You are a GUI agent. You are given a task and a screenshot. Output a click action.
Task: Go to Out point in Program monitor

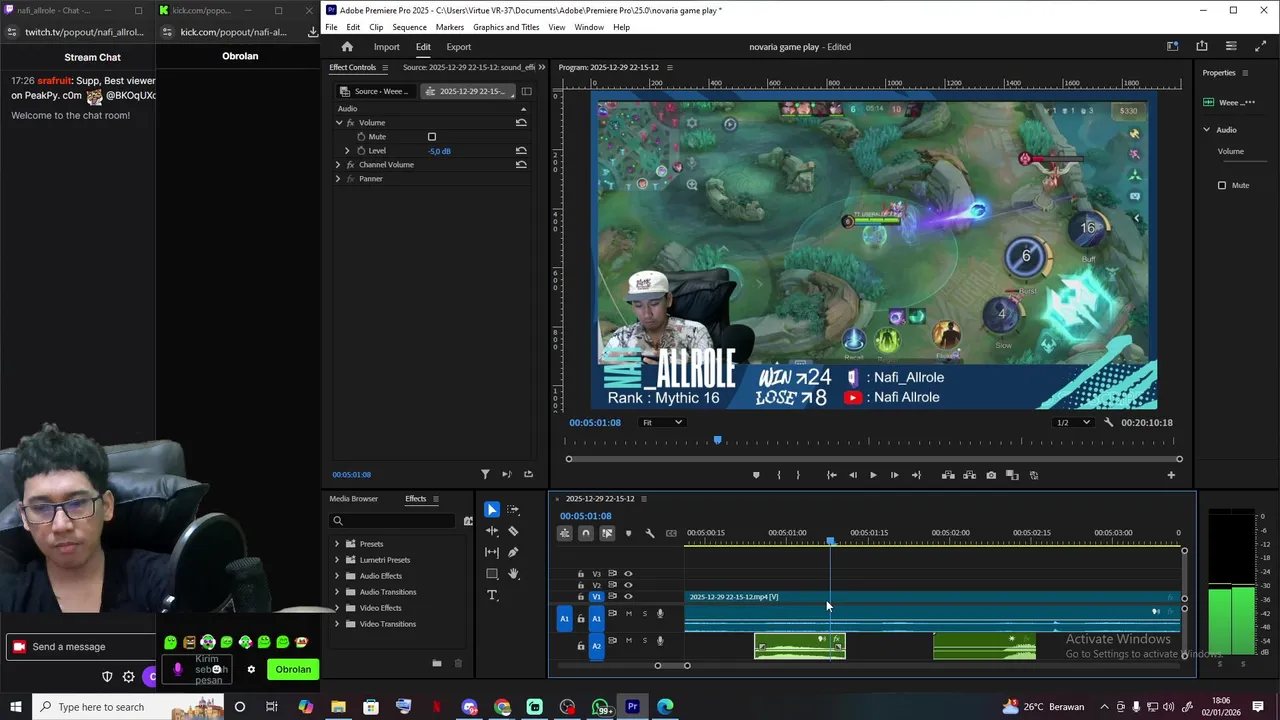[x=916, y=475]
